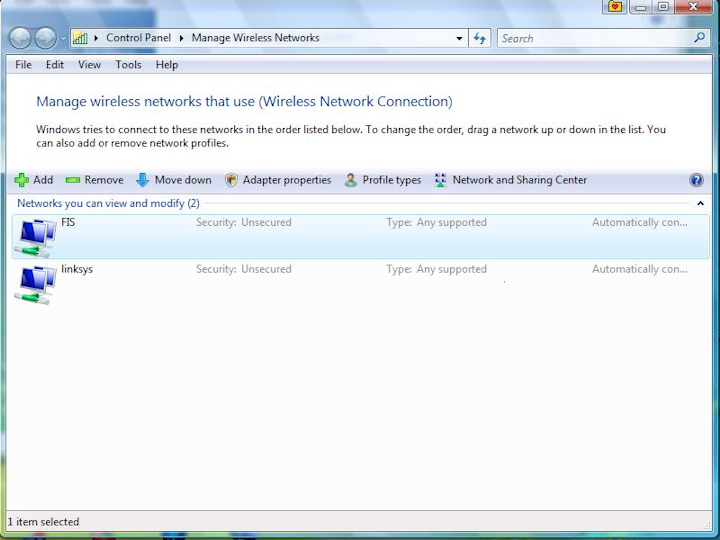Select the linksys network name

pyautogui.click(x=77, y=269)
